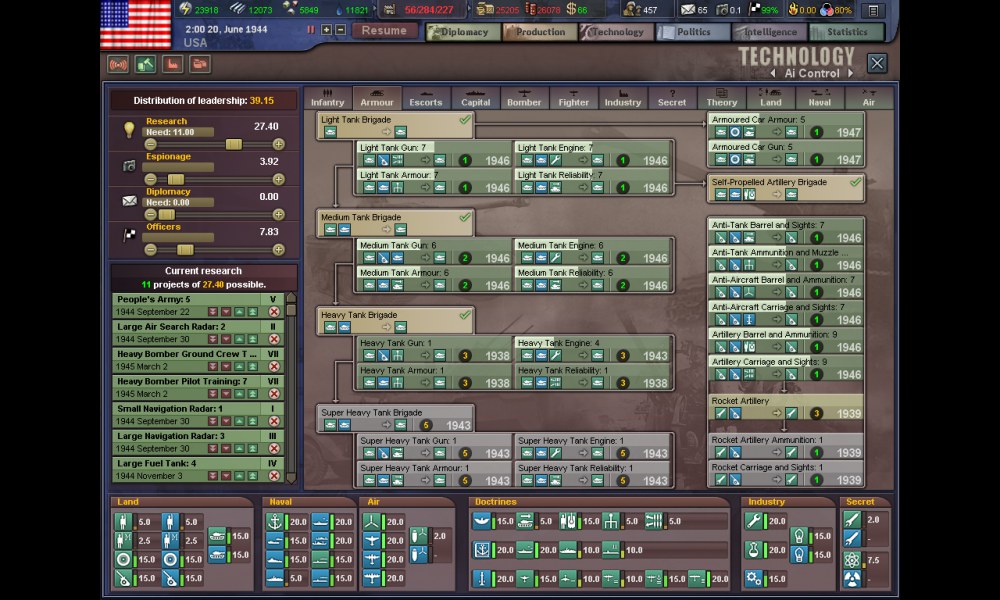The image size is (1000, 600).
Task: Click the envelope diplomats icon in the top bar
Action: pyautogui.click(x=688, y=10)
